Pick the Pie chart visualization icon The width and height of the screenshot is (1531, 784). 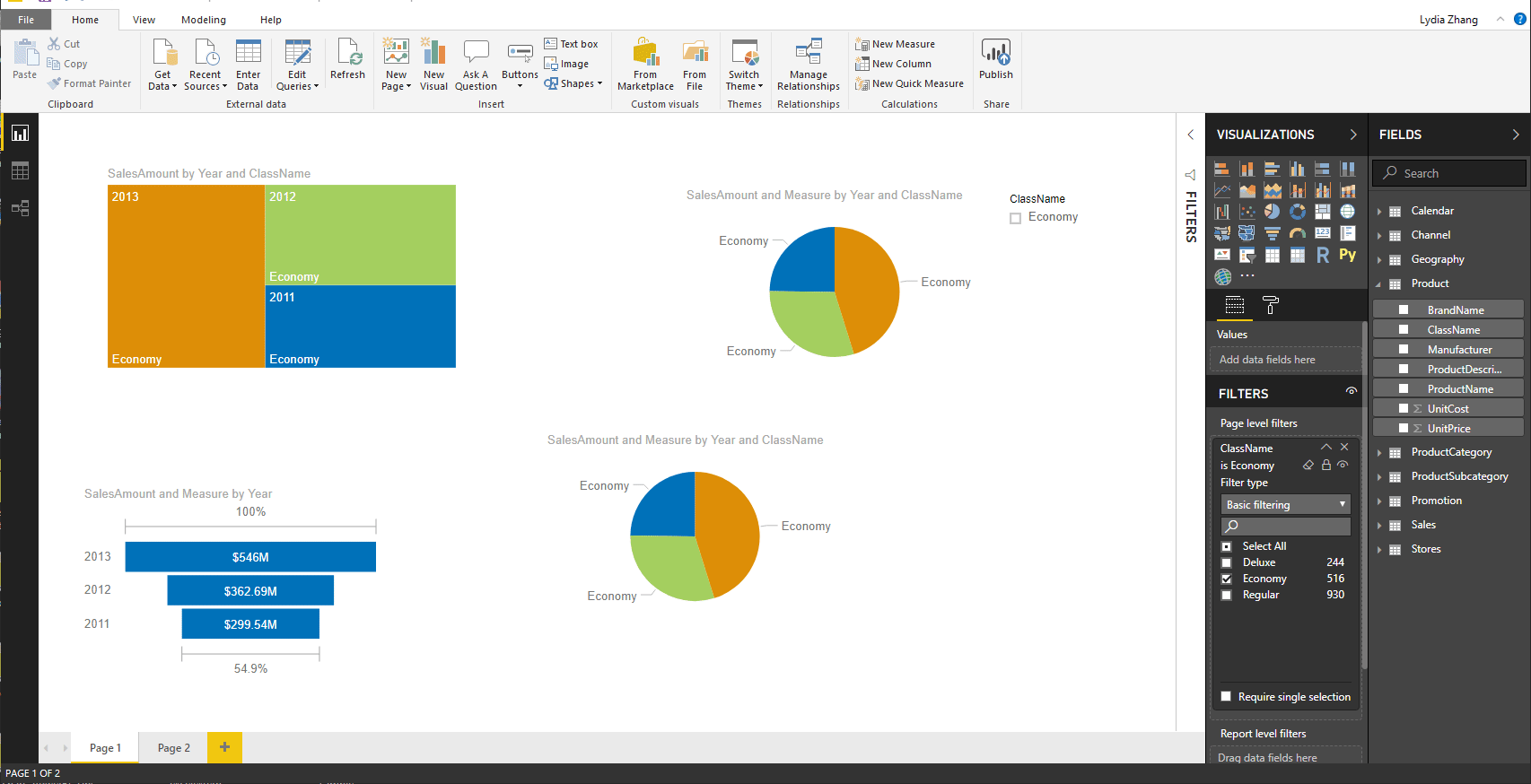(x=1272, y=212)
